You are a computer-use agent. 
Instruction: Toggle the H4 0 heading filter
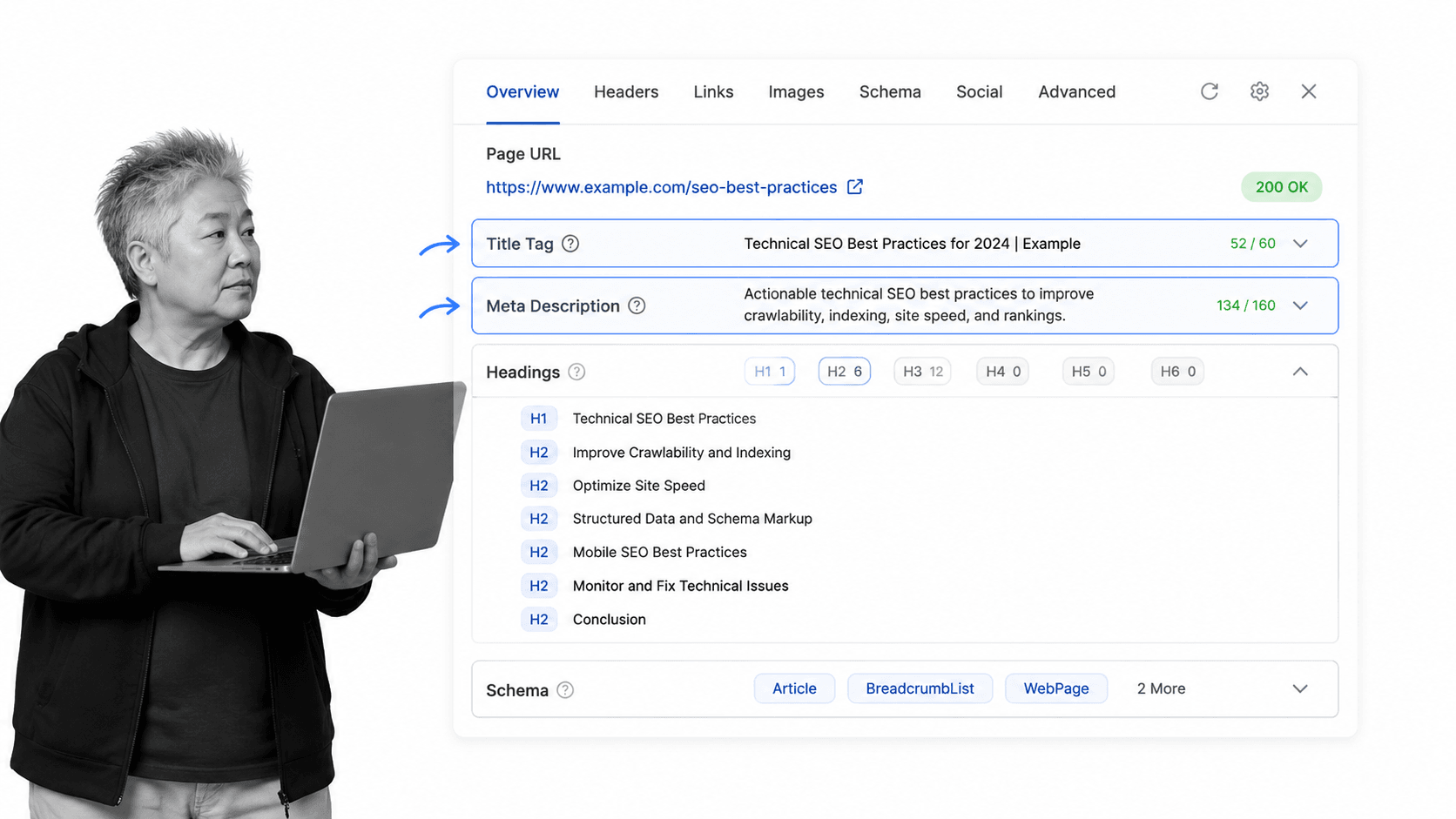pyautogui.click(x=1002, y=372)
